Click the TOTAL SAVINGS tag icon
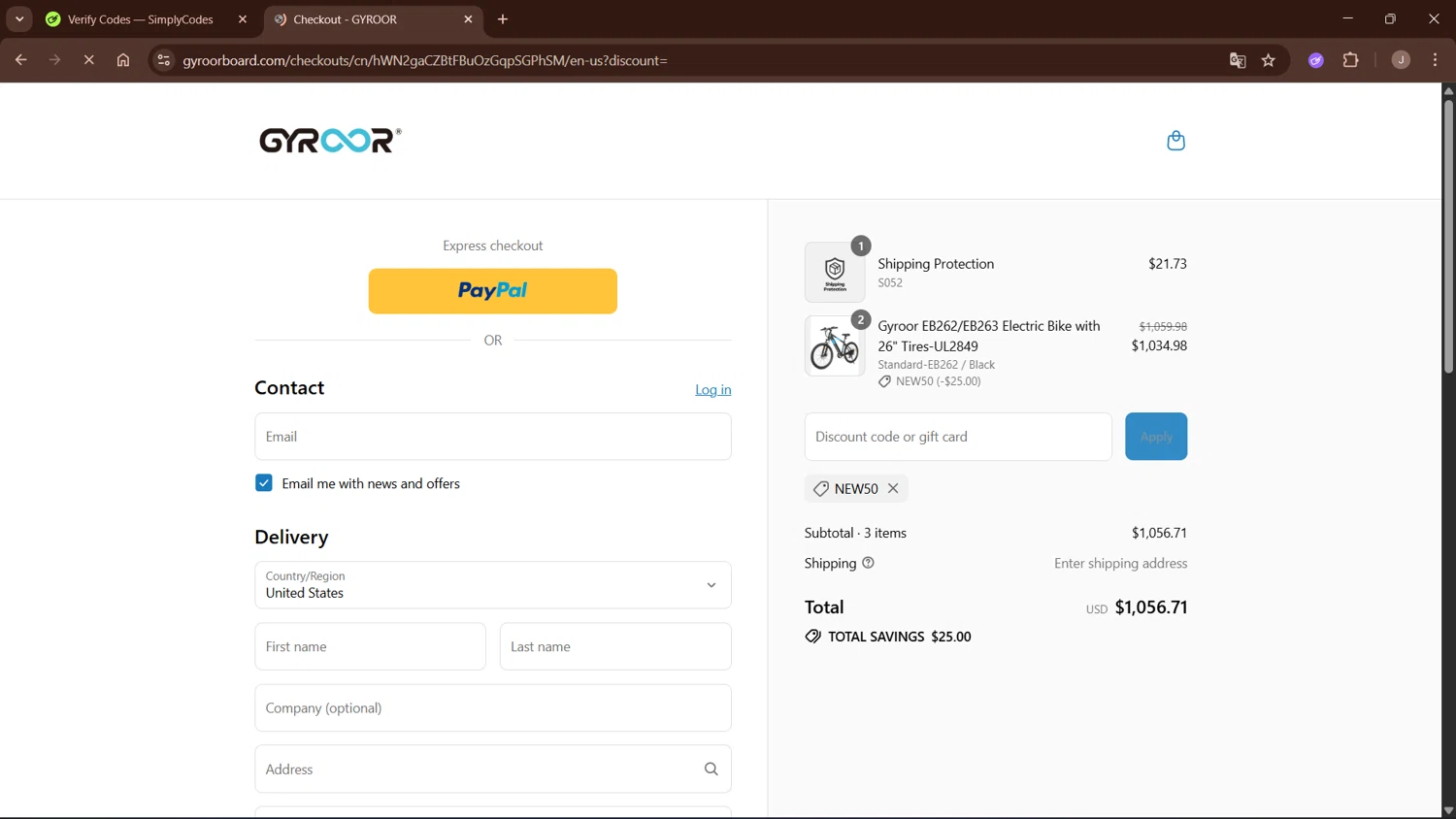 coord(813,637)
